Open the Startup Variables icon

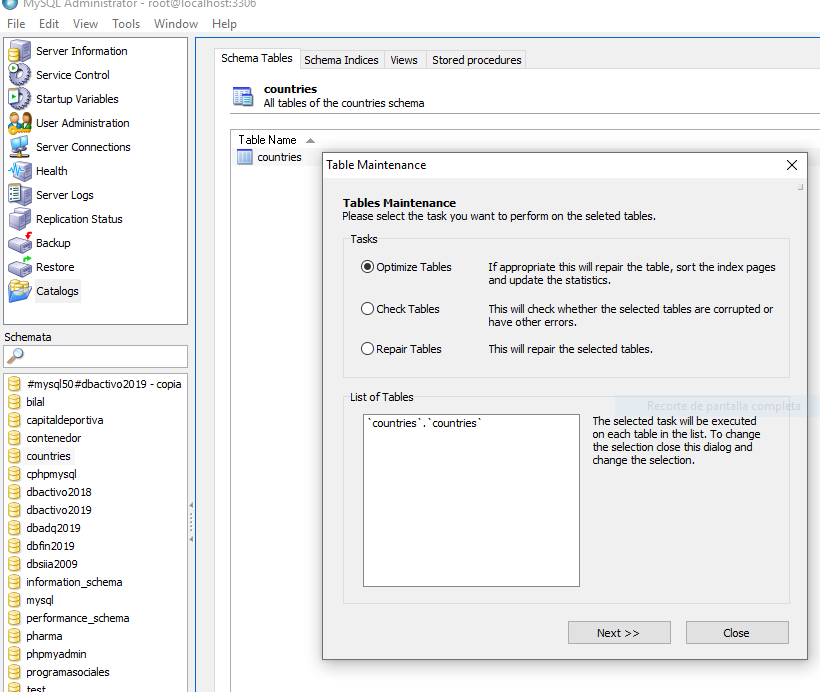click(x=20, y=99)
